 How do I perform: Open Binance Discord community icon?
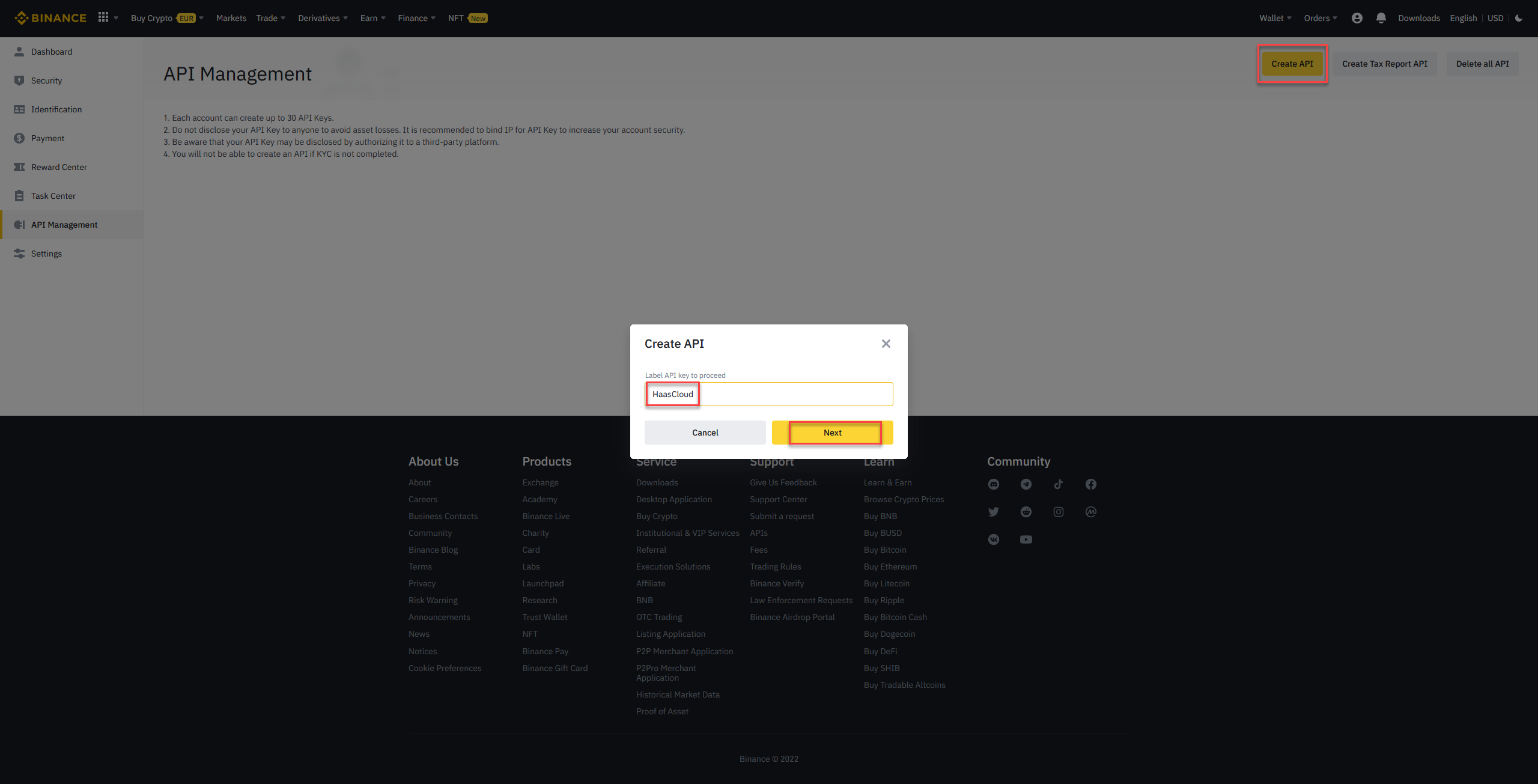tap(993, 484)
